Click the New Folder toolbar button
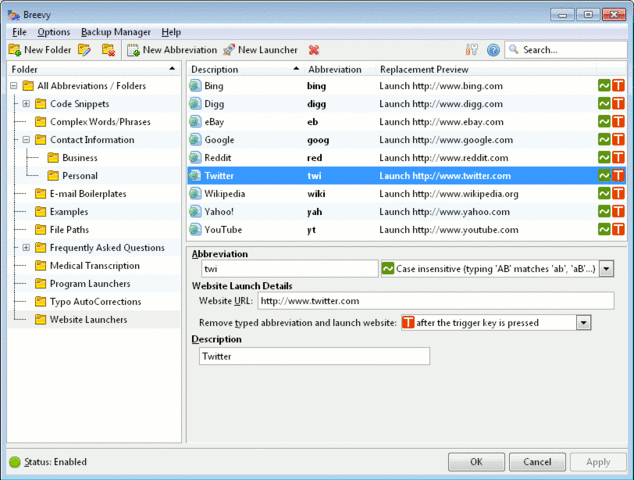Viewport: 634px width, 480px height. [40, 50]
